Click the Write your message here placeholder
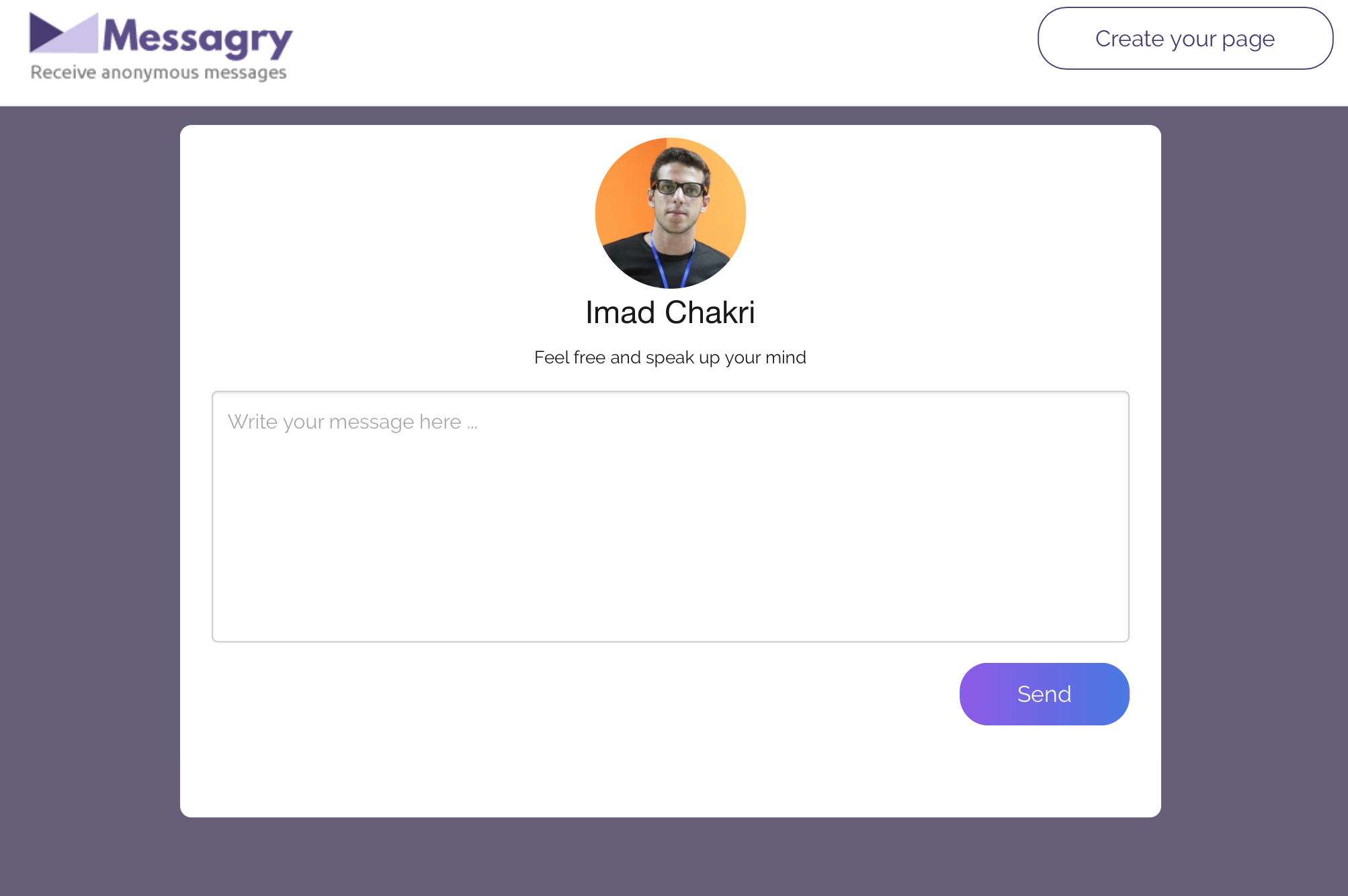Image resolution: width=1348 pixels, height=896 pixels. click(352, 422)
